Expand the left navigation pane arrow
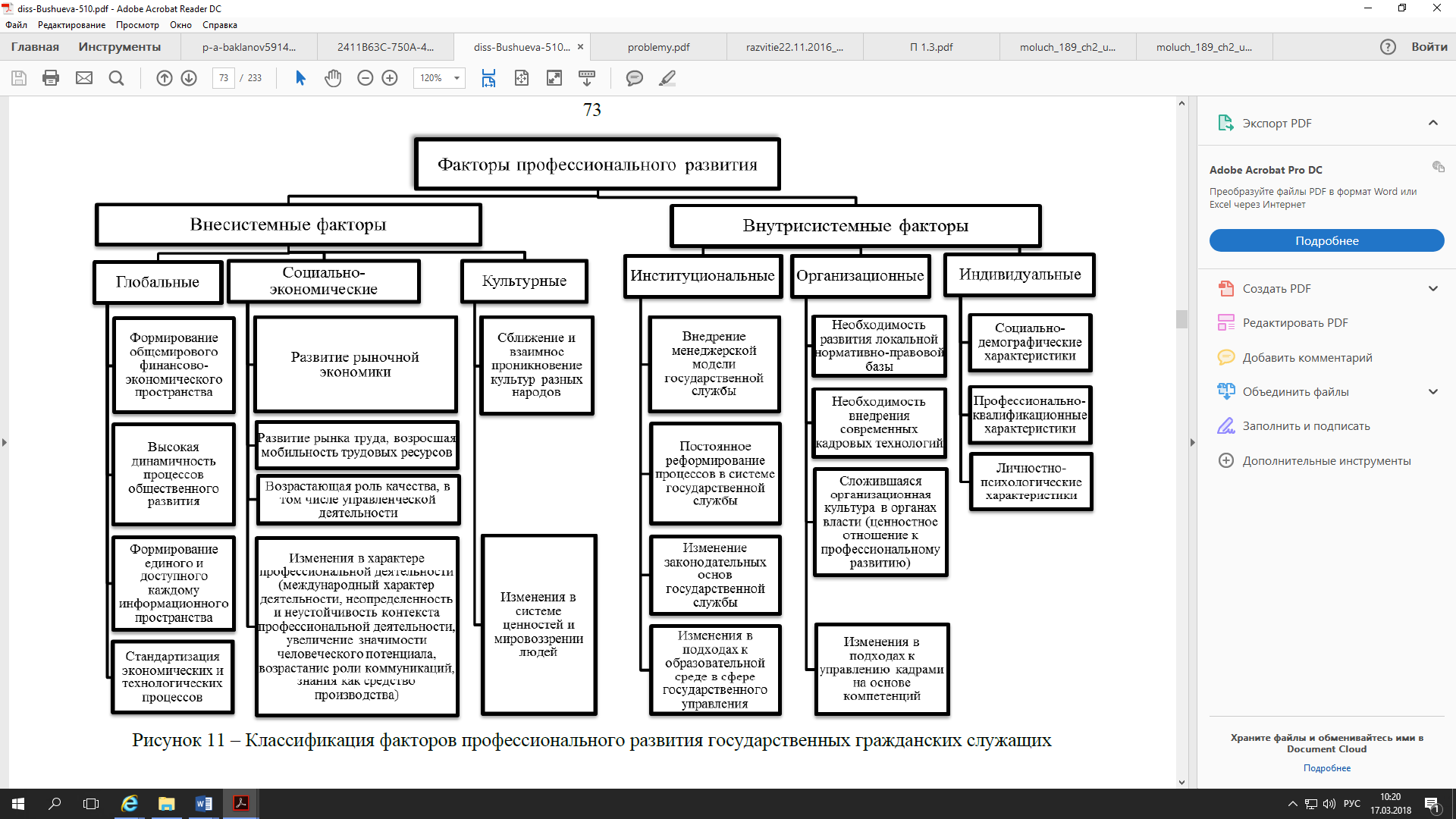This screenshot has height=819, width=1456. point(5,442)
